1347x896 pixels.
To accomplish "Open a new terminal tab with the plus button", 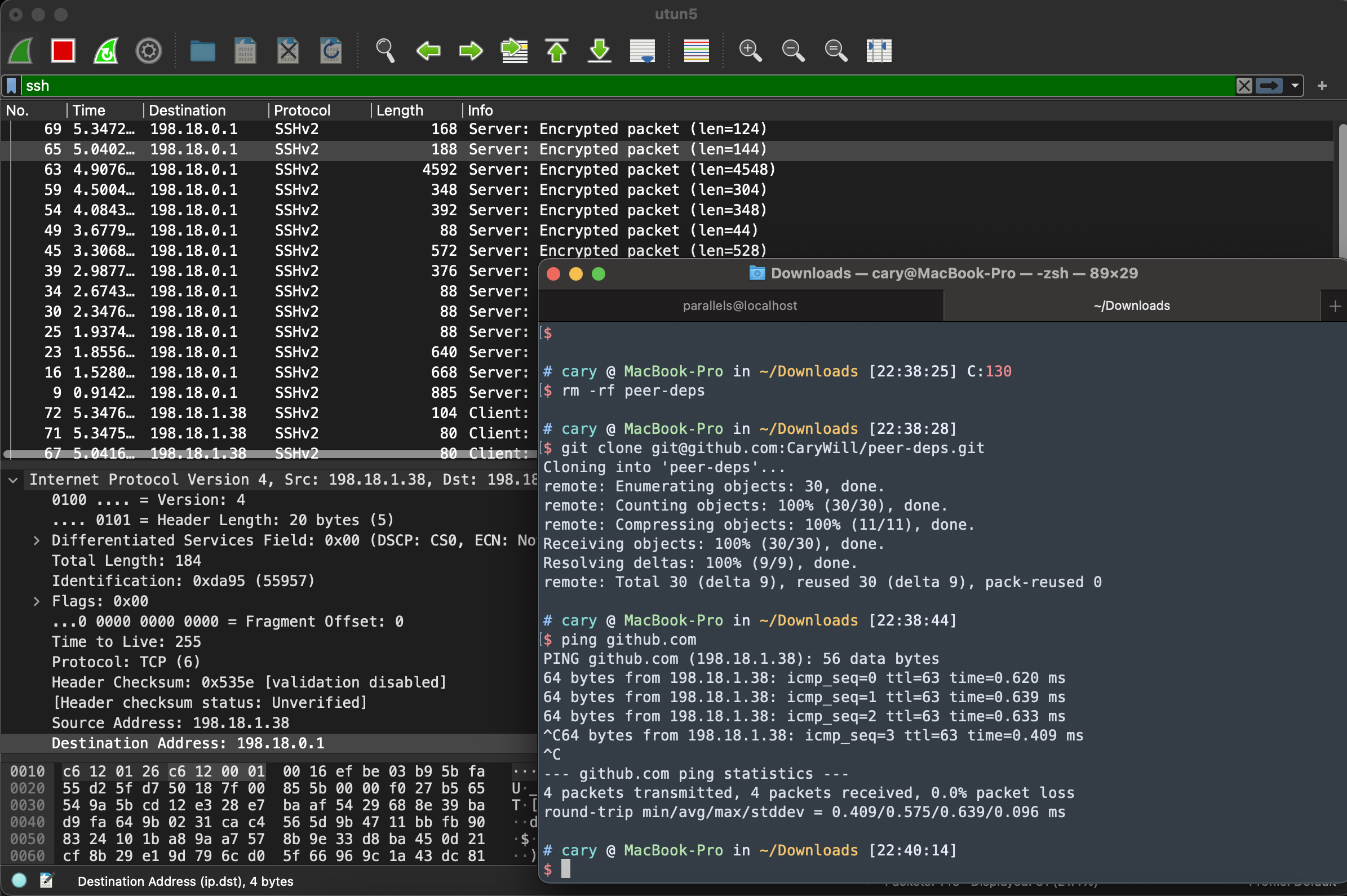I will tap(1335, 307).
